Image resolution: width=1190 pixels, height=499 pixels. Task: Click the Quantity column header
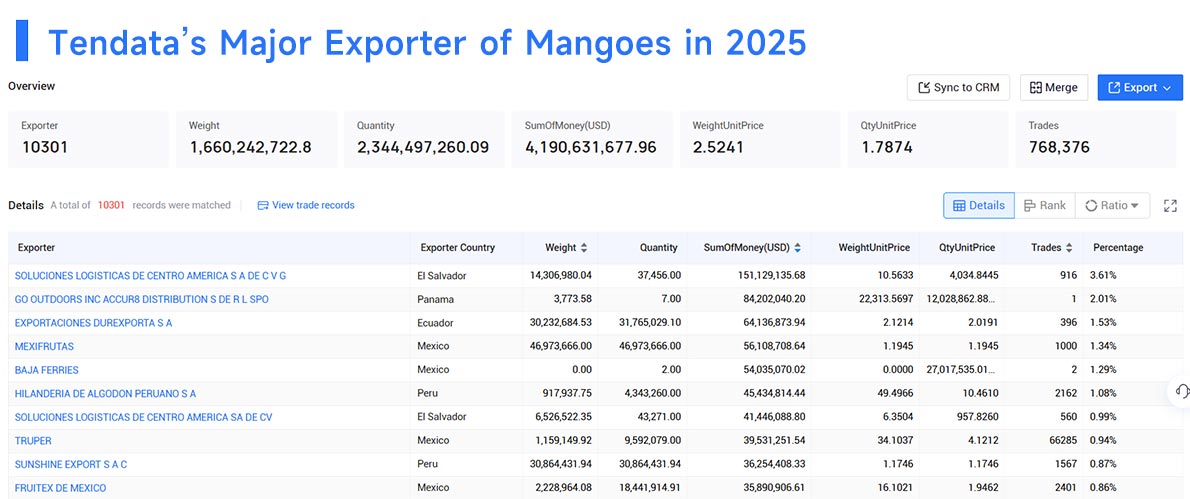658,247
